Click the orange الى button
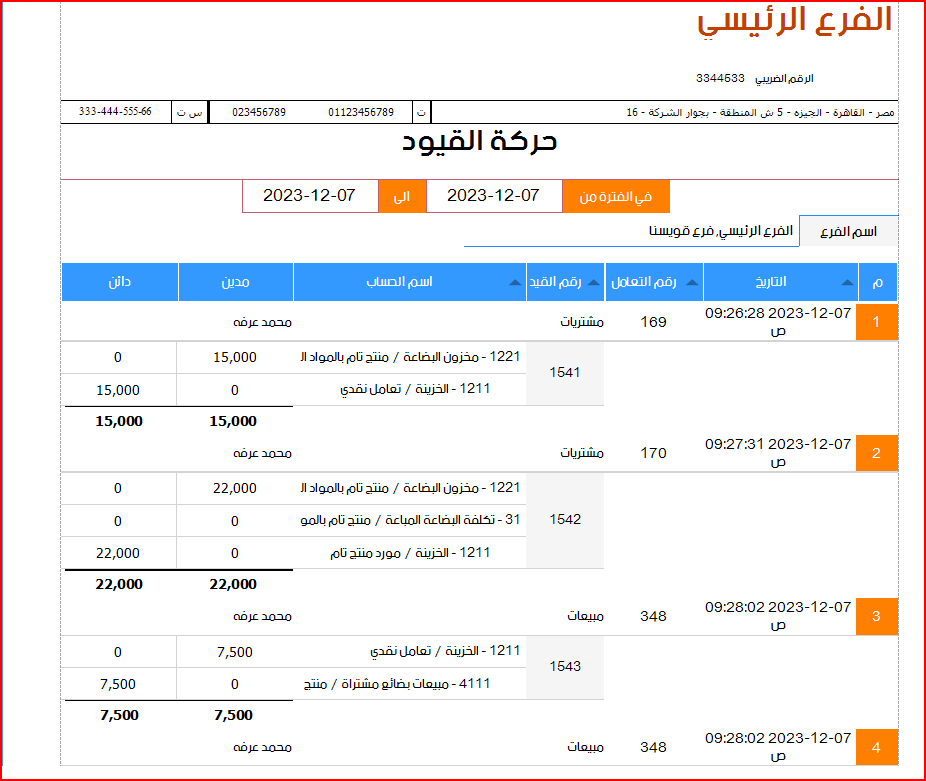This screenshot has height=781, width=926. tap(401, 196)
